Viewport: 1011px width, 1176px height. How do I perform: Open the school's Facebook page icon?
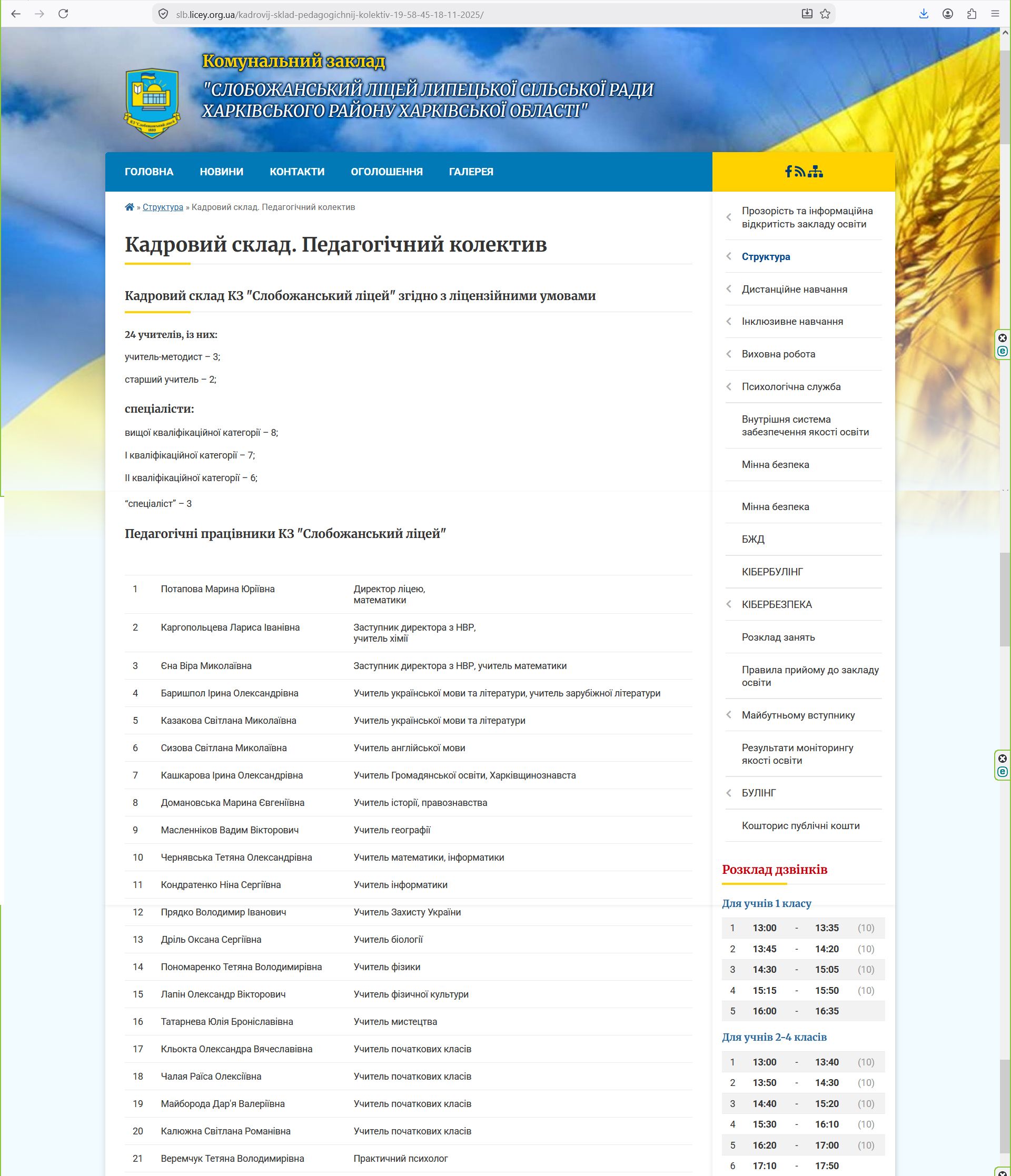click(x=788, y=172)
